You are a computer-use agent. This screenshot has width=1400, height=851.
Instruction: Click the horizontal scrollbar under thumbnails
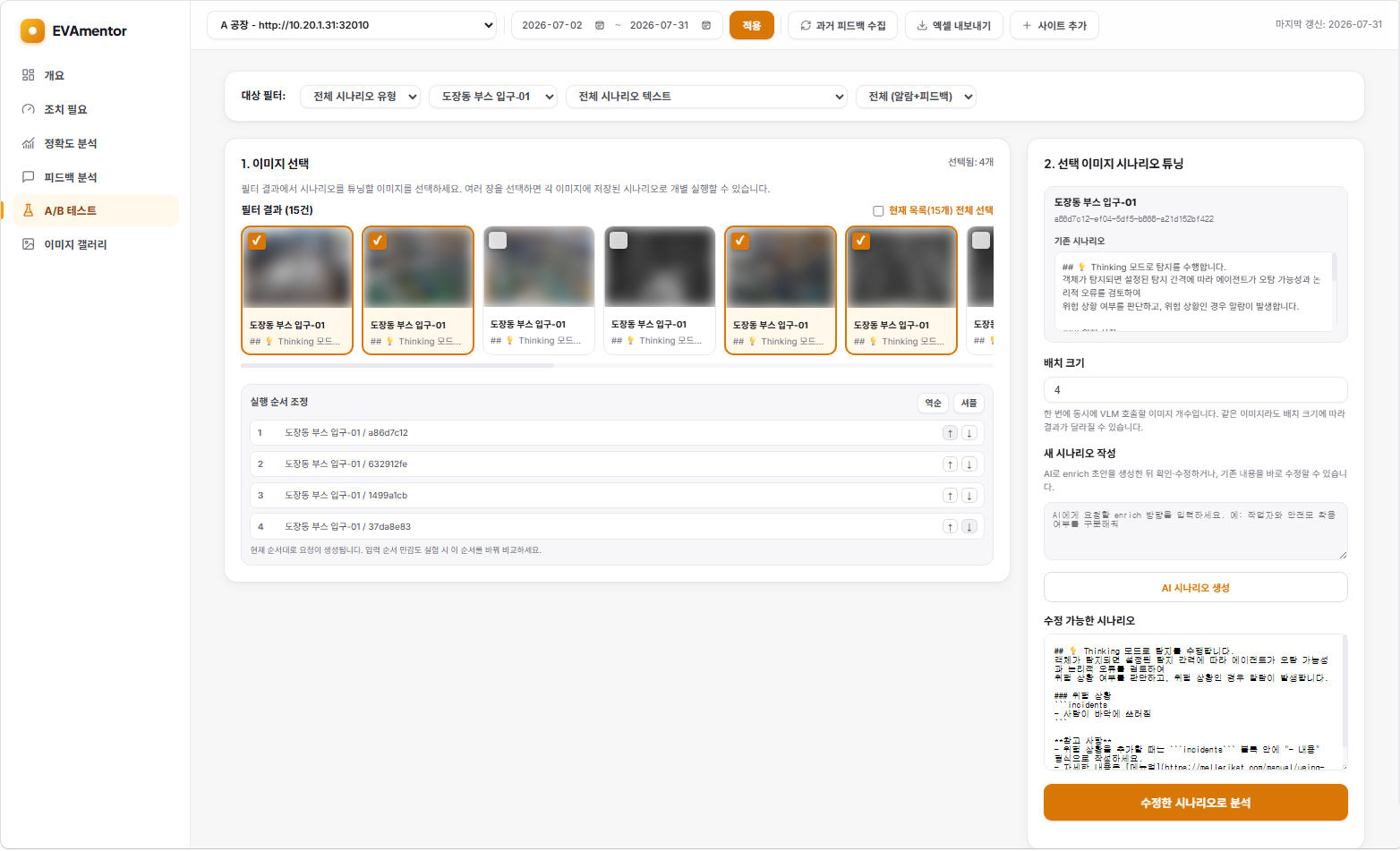[x=397, y=365]
